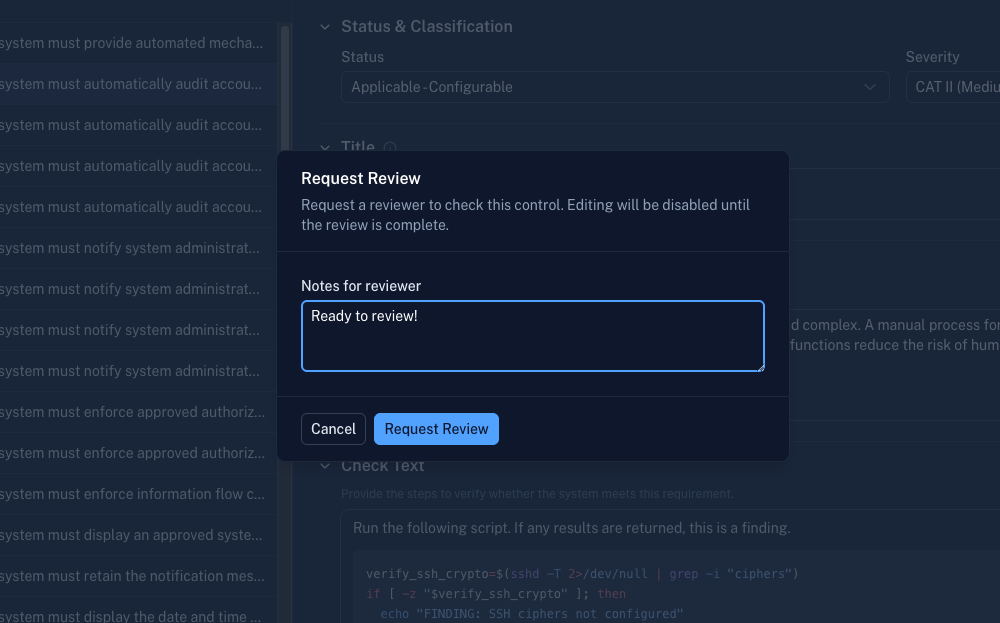Collapse the Title section
The height and width of the screenshot is (623, 1000).
click(x=324, y=147)
